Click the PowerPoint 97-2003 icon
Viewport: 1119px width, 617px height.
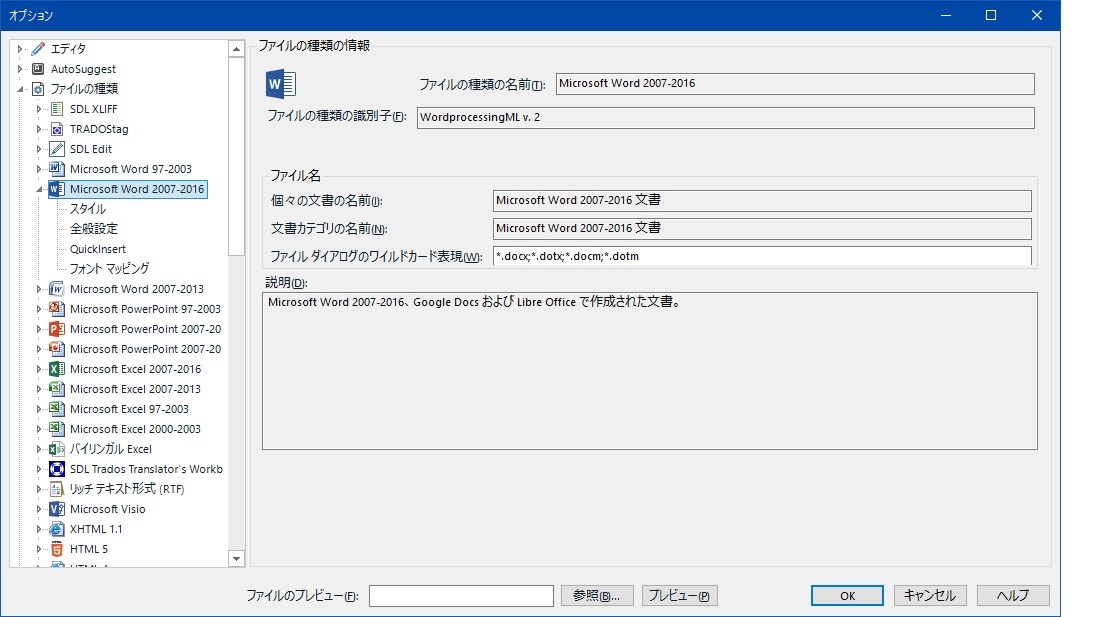pyautogui.click(x=57, y=308)
